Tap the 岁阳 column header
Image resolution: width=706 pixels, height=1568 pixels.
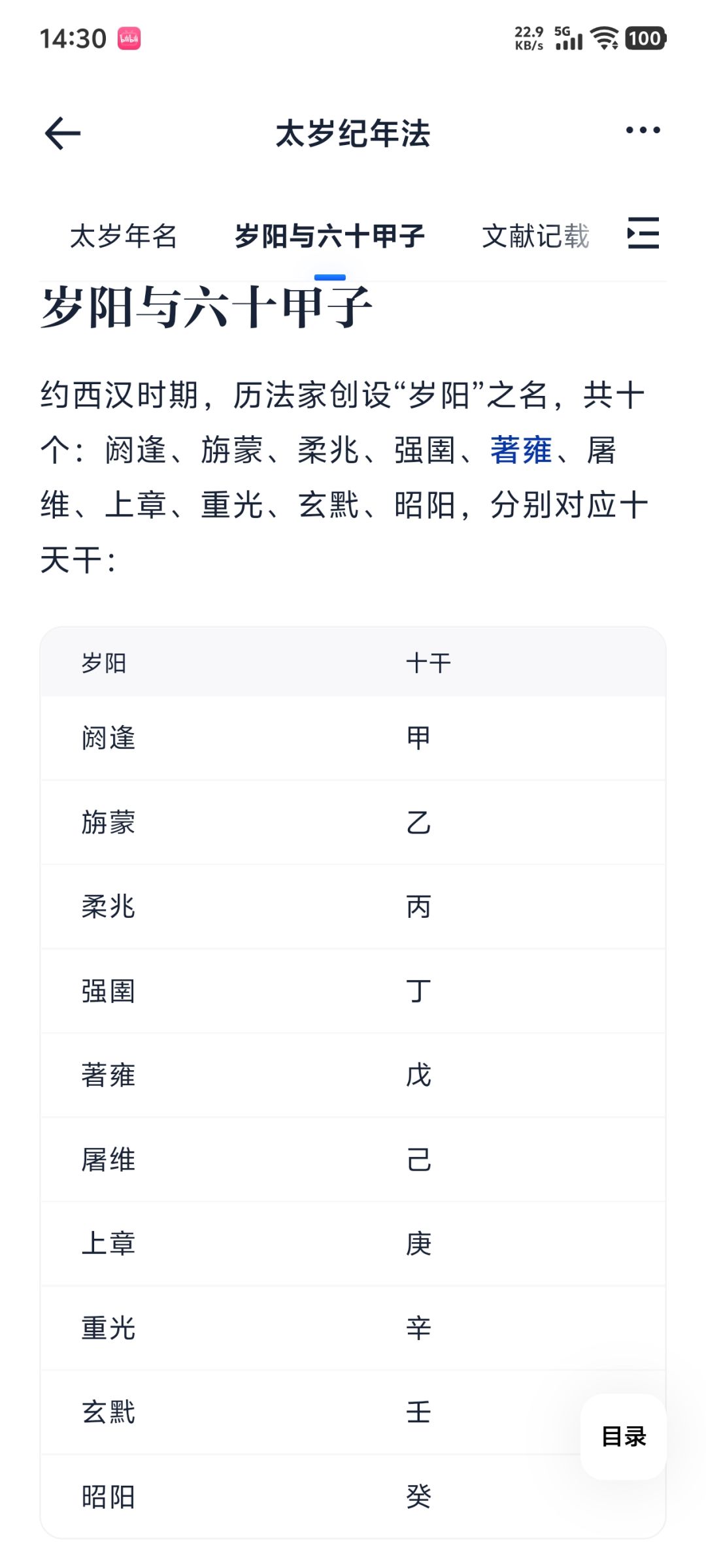(104, 663)
